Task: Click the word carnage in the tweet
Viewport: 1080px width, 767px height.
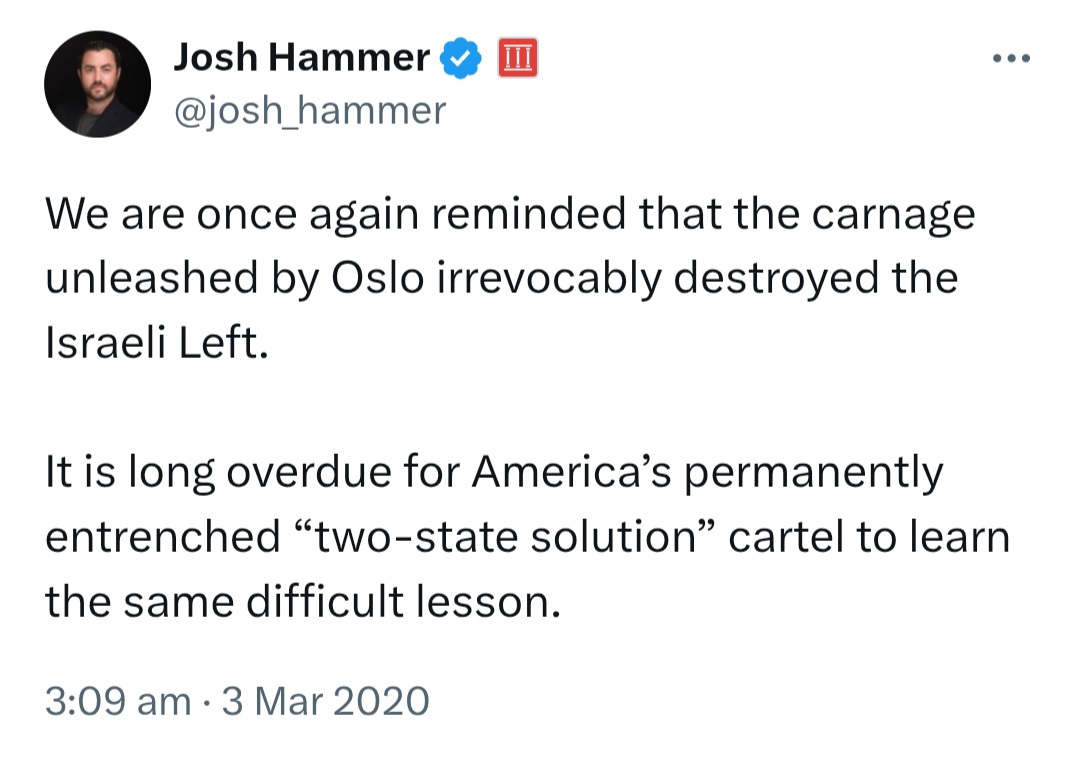Action: tap(893, 216)
